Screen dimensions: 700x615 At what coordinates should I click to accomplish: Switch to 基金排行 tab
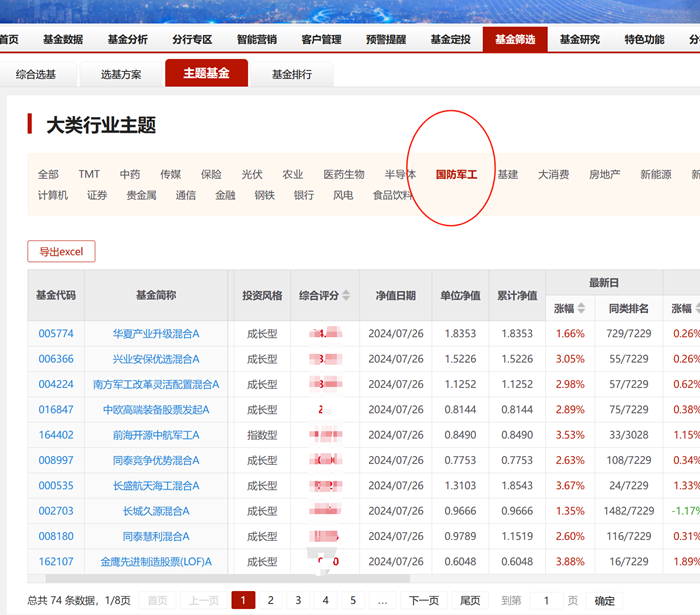pos(292,74)
